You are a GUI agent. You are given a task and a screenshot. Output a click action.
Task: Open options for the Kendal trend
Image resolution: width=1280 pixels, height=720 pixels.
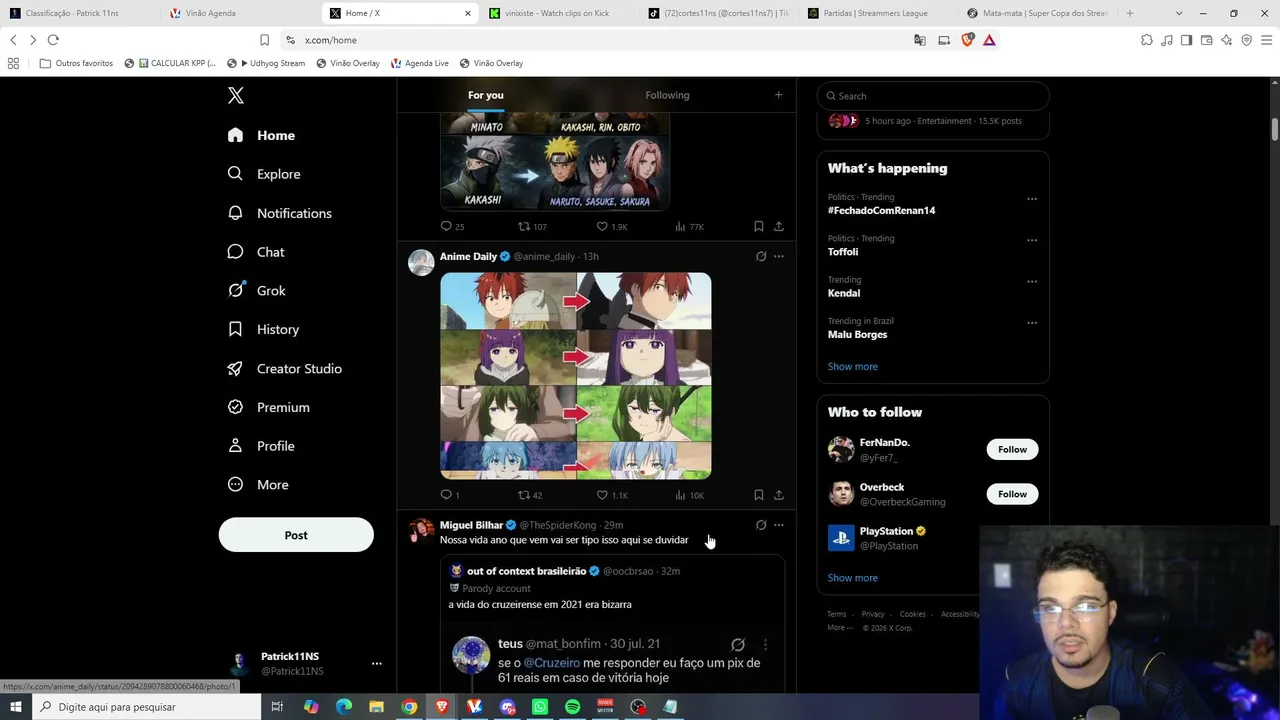pyautogui.click(x=1032, y=282)
